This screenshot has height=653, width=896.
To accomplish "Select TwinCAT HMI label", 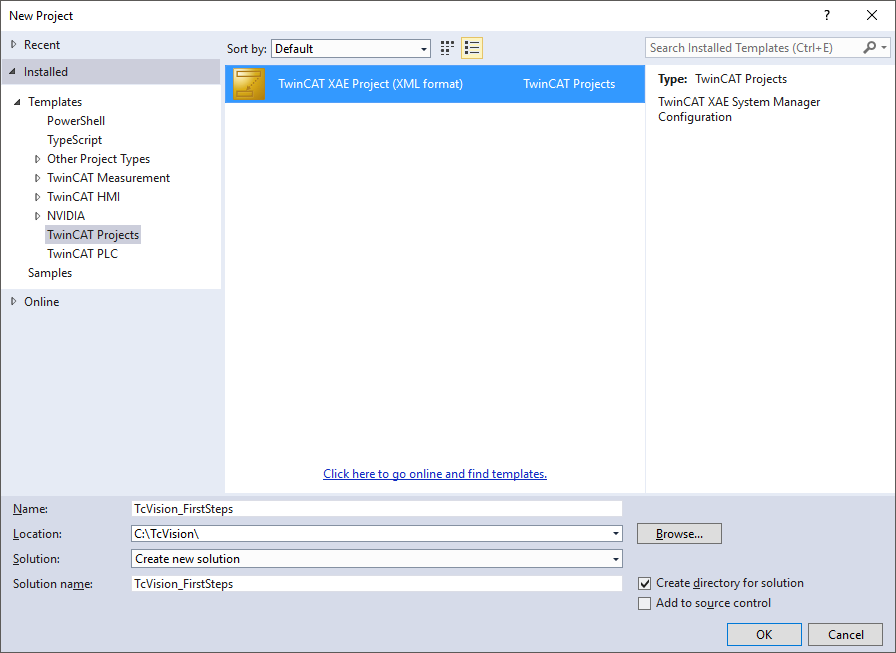I will point(83,197).
